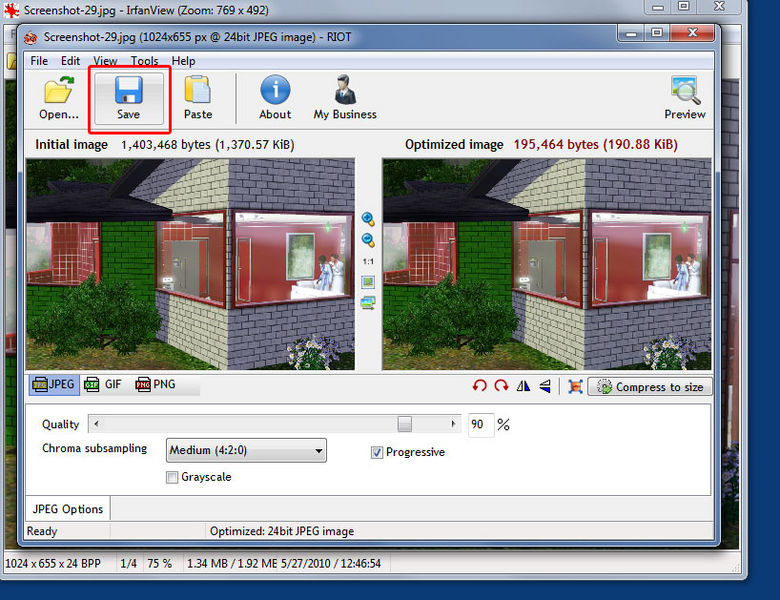Click the IrfanView red splat icon
Screen dimensions: 780x600
pos(11,10)
